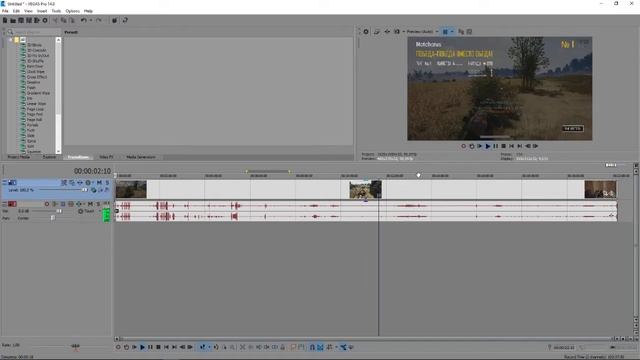Toggle Loop Playback in the timeline transport
The height and width of the screenshot is (360, 640).
(x=126, y=347)
